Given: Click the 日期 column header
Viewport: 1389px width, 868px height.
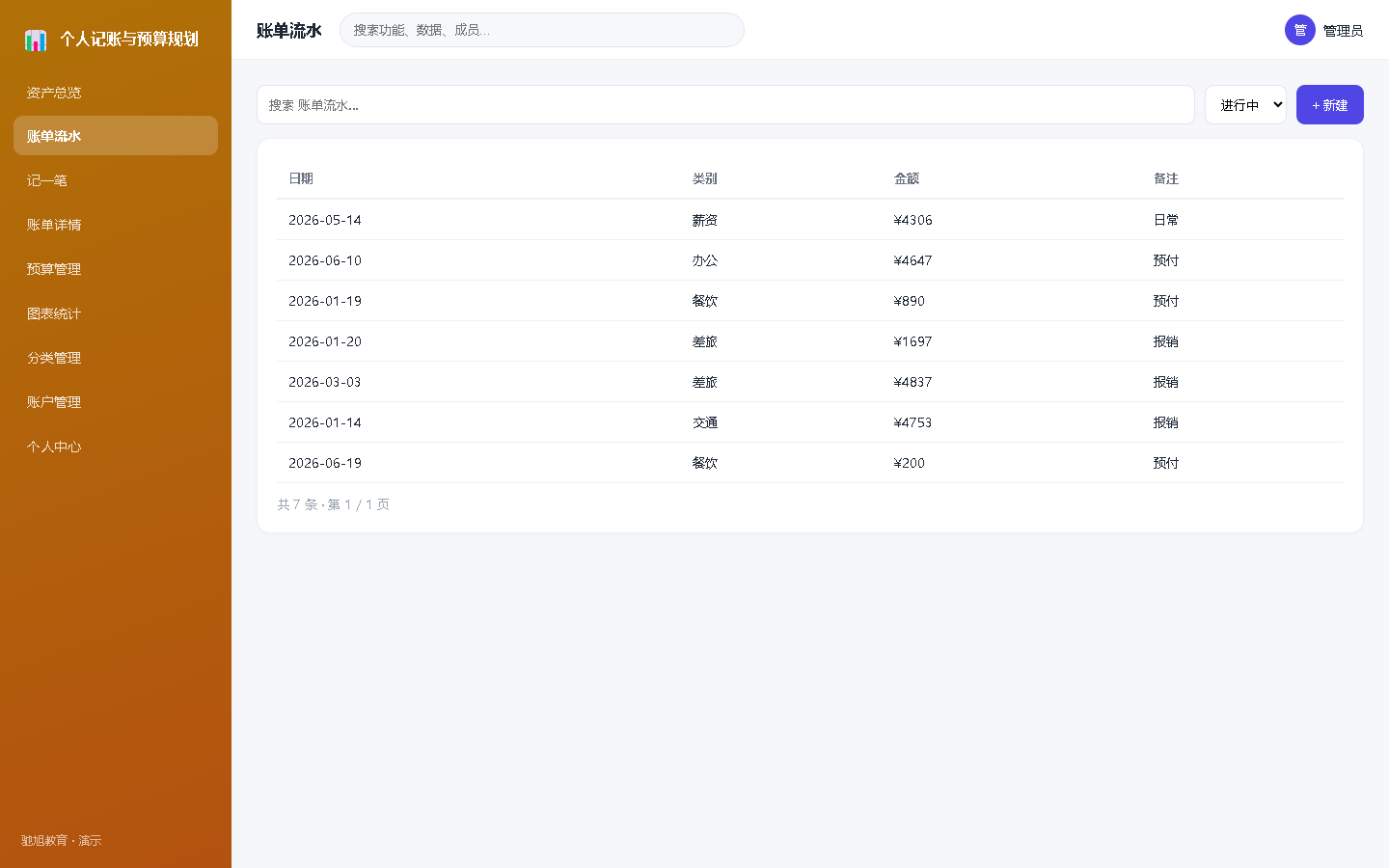Looking at the screenshot, I should pos(301,178).
